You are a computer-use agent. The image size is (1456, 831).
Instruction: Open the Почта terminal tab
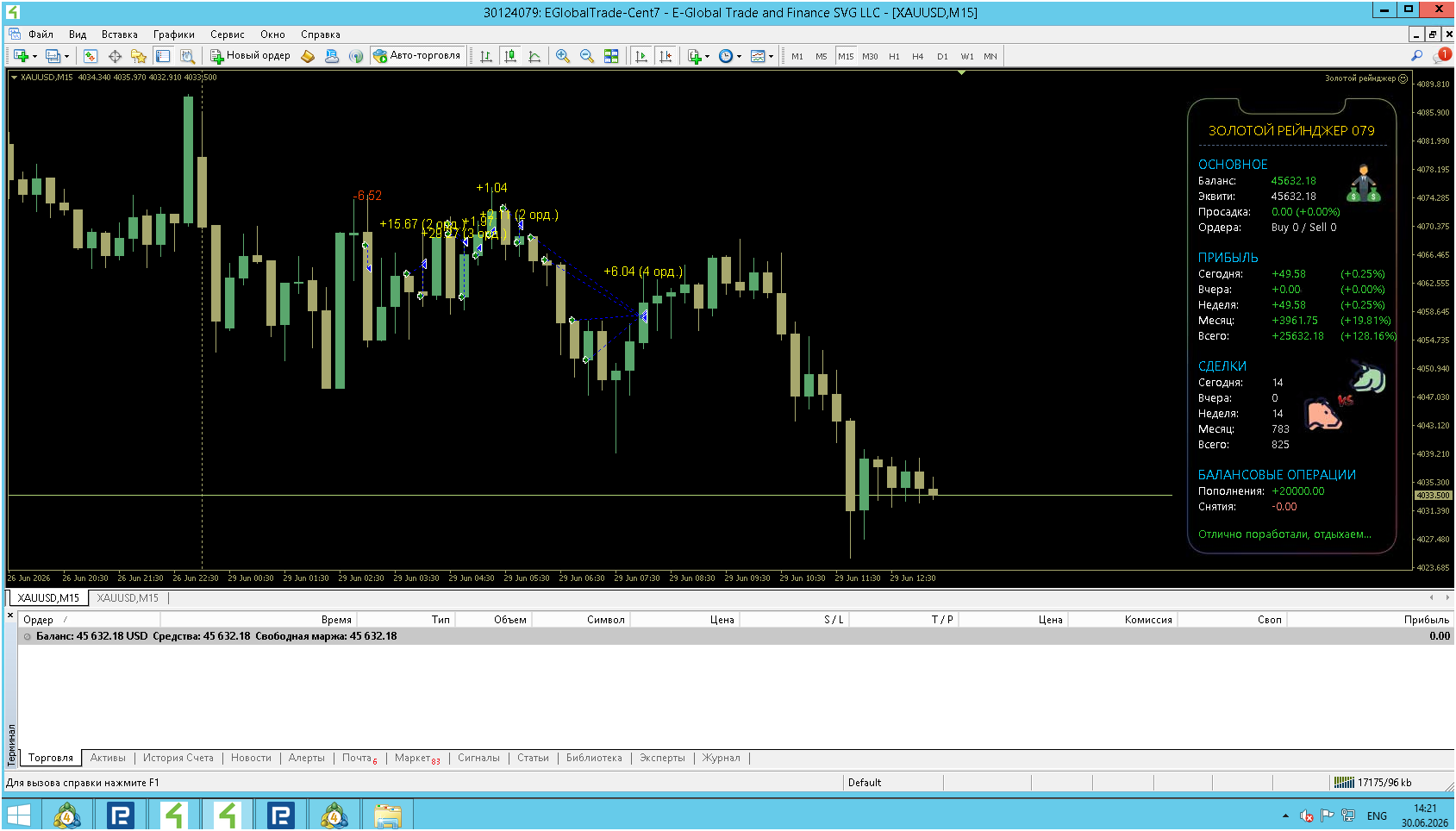click(x=359, y=759)
